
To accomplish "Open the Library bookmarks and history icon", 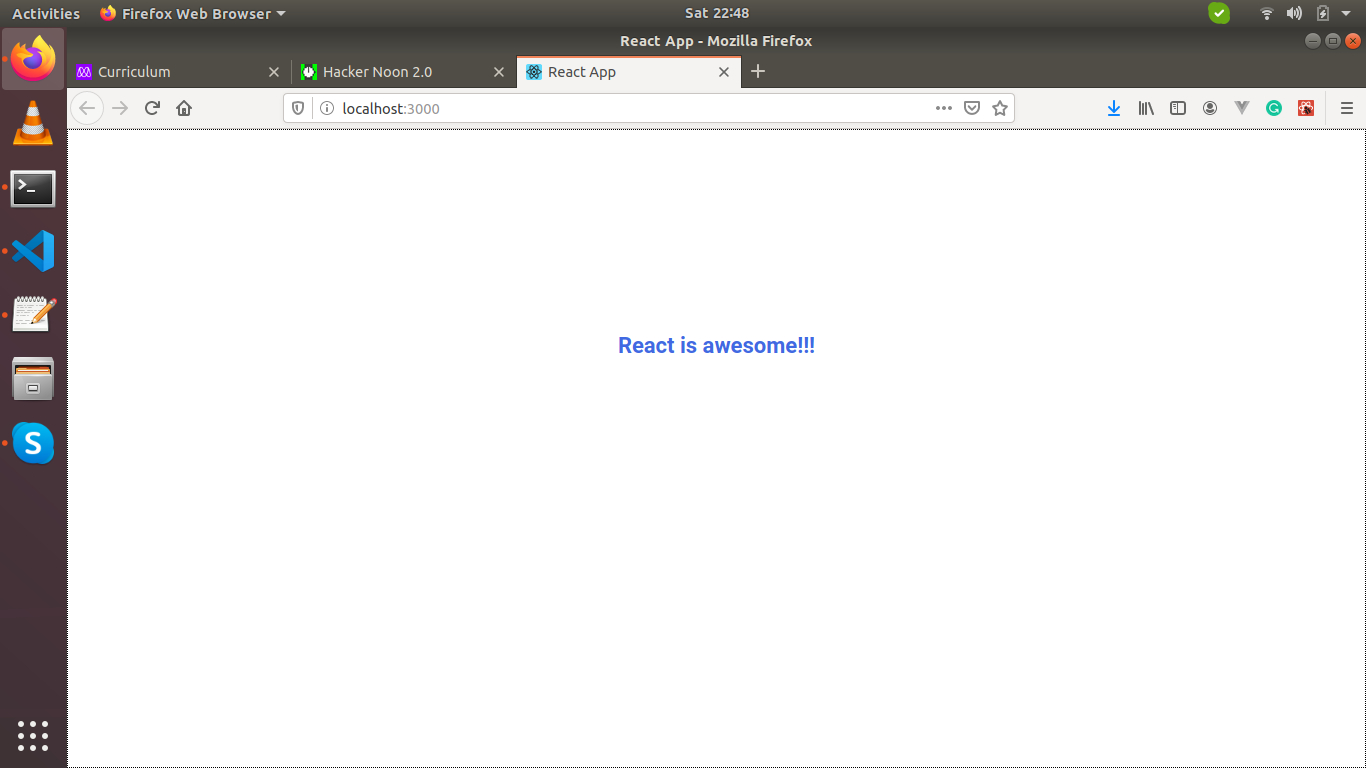I will pyautogui.click(x=1145, y=108).
